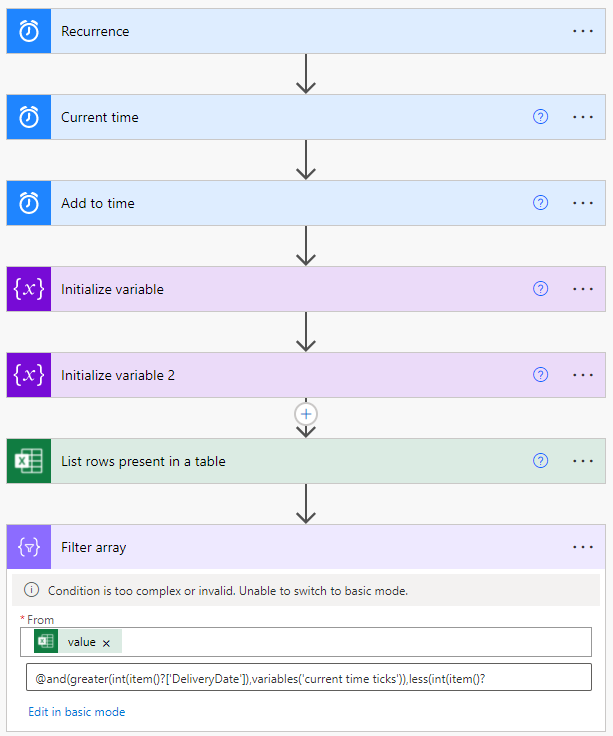Open the Recurrence step ellipsis menu
This screenshot has height=736, width=613.
582,31
